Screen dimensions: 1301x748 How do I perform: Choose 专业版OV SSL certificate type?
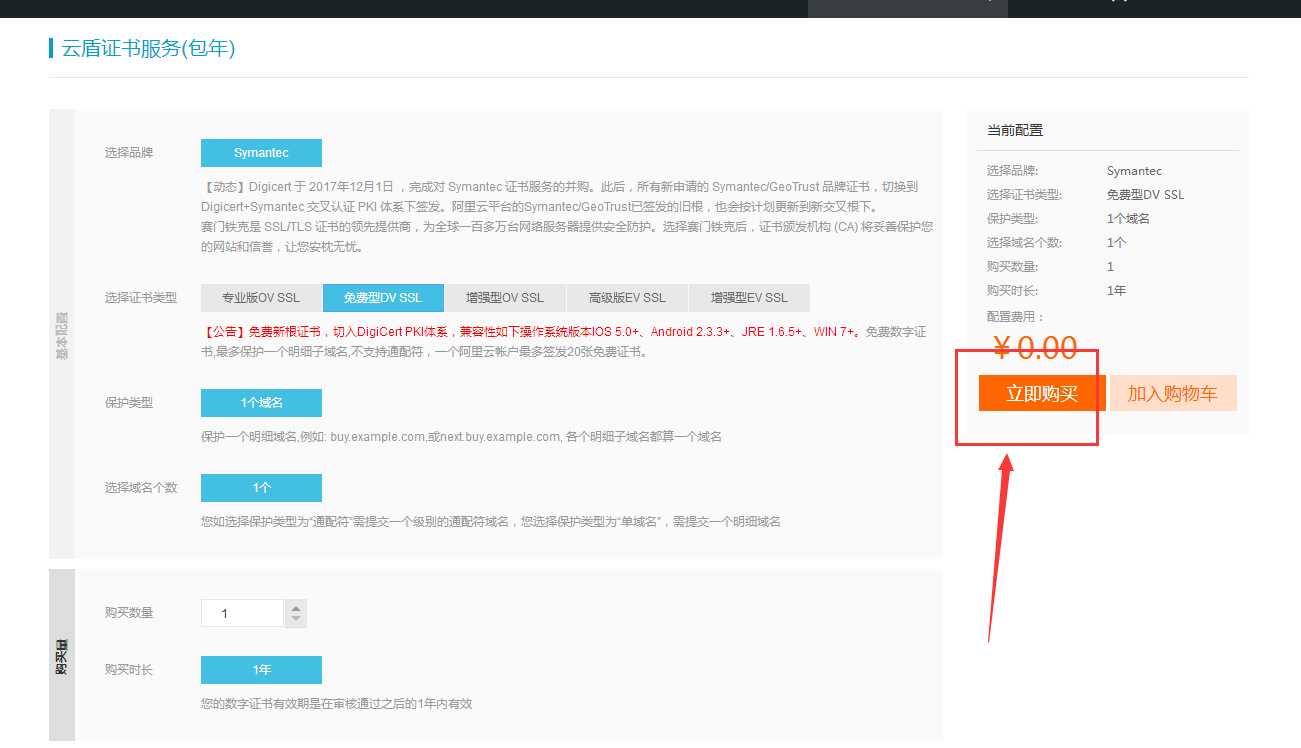[x=261, y=298]
